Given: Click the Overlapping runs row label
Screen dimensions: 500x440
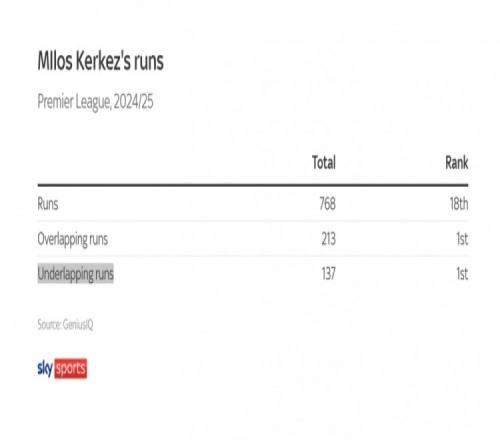Looking at the screenshot, I should pos(73,239).
